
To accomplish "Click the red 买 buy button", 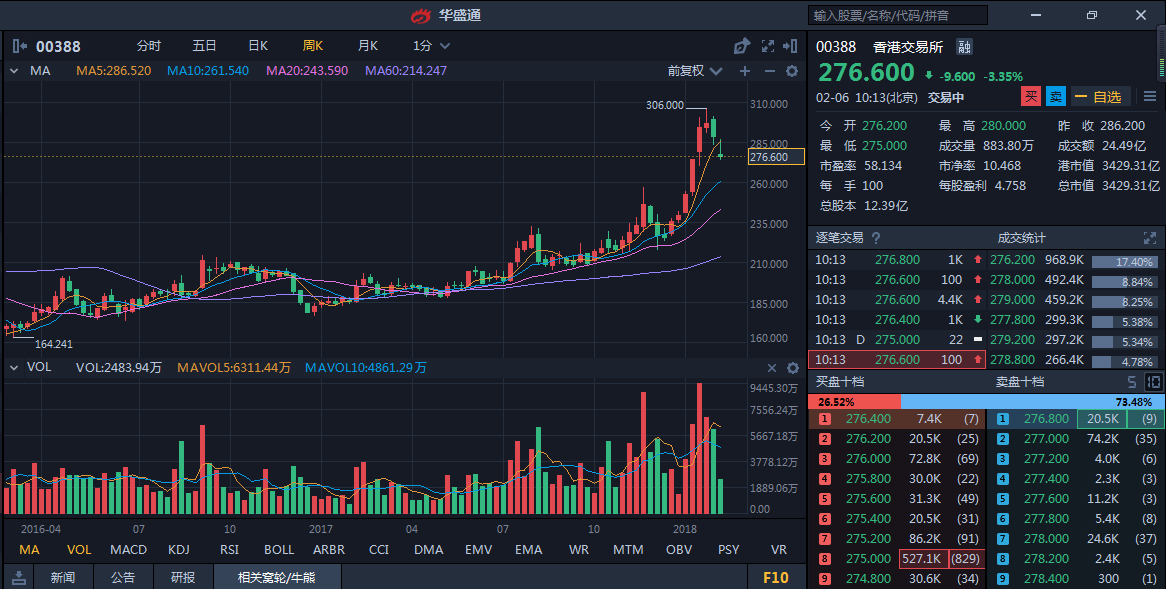I will click(x=1031, y=97).
